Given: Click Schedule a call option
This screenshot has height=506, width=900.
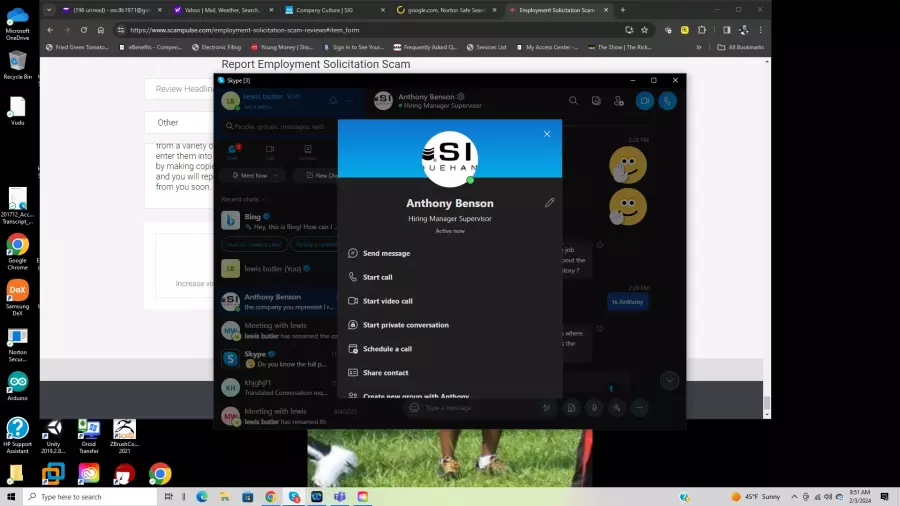Looking at the screenshot, I should (387, 349).
